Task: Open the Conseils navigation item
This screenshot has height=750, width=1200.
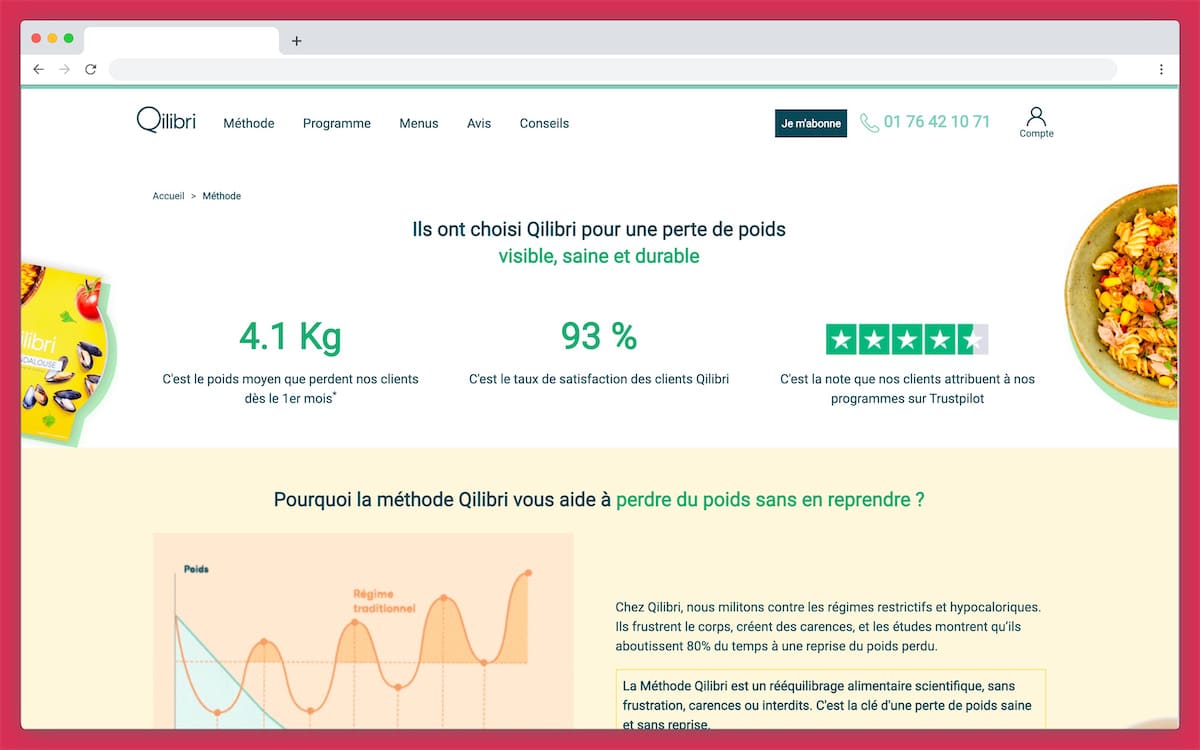Action: (544, 123)
